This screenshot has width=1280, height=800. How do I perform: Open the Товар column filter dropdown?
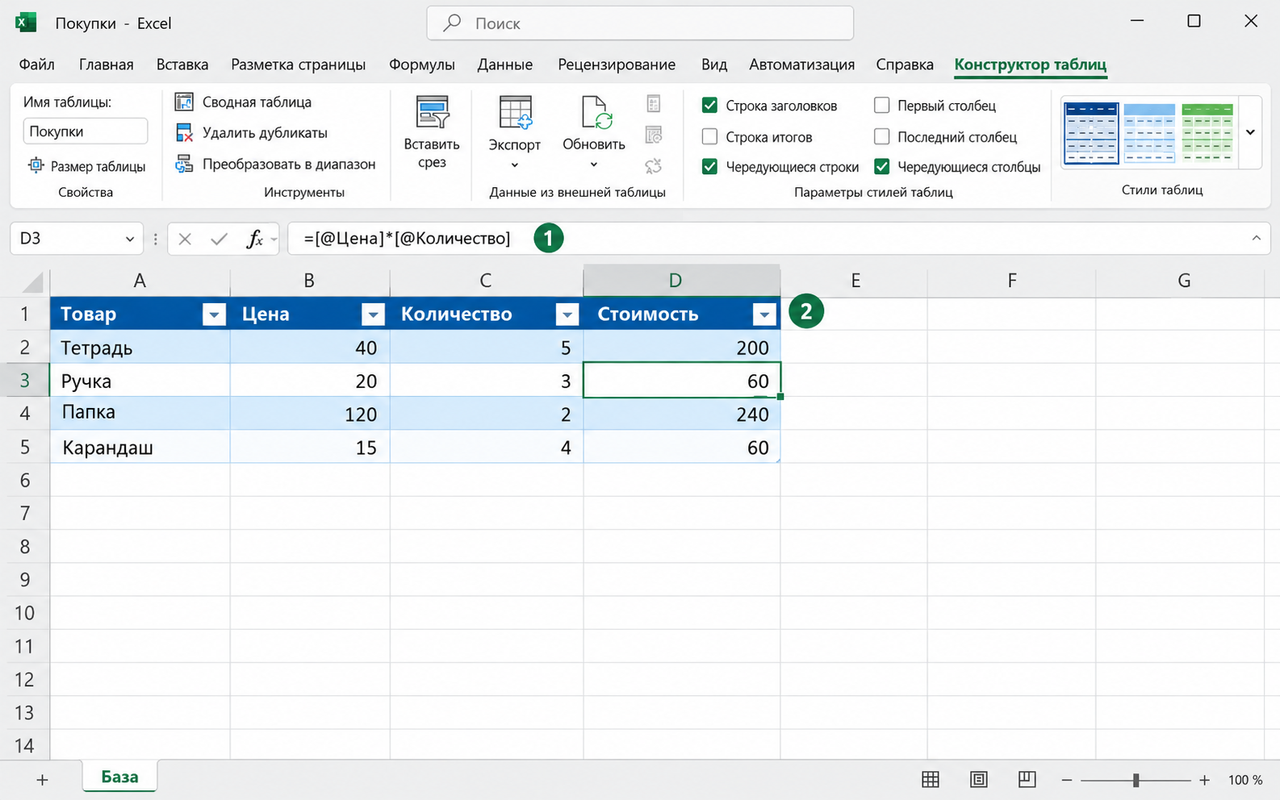(x=214, y=315)
